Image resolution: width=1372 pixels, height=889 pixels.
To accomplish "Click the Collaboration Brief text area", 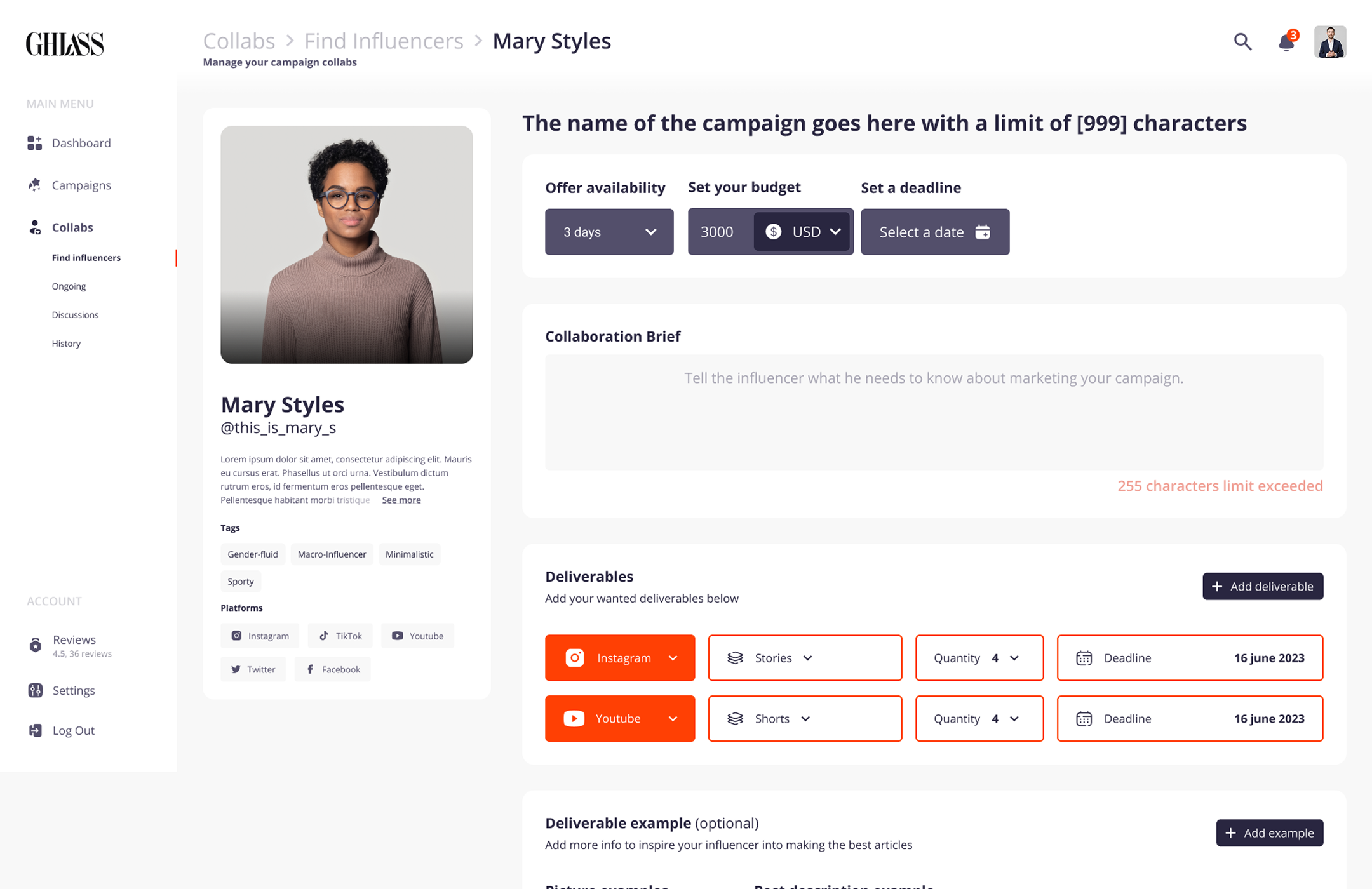I will (934, 413).
